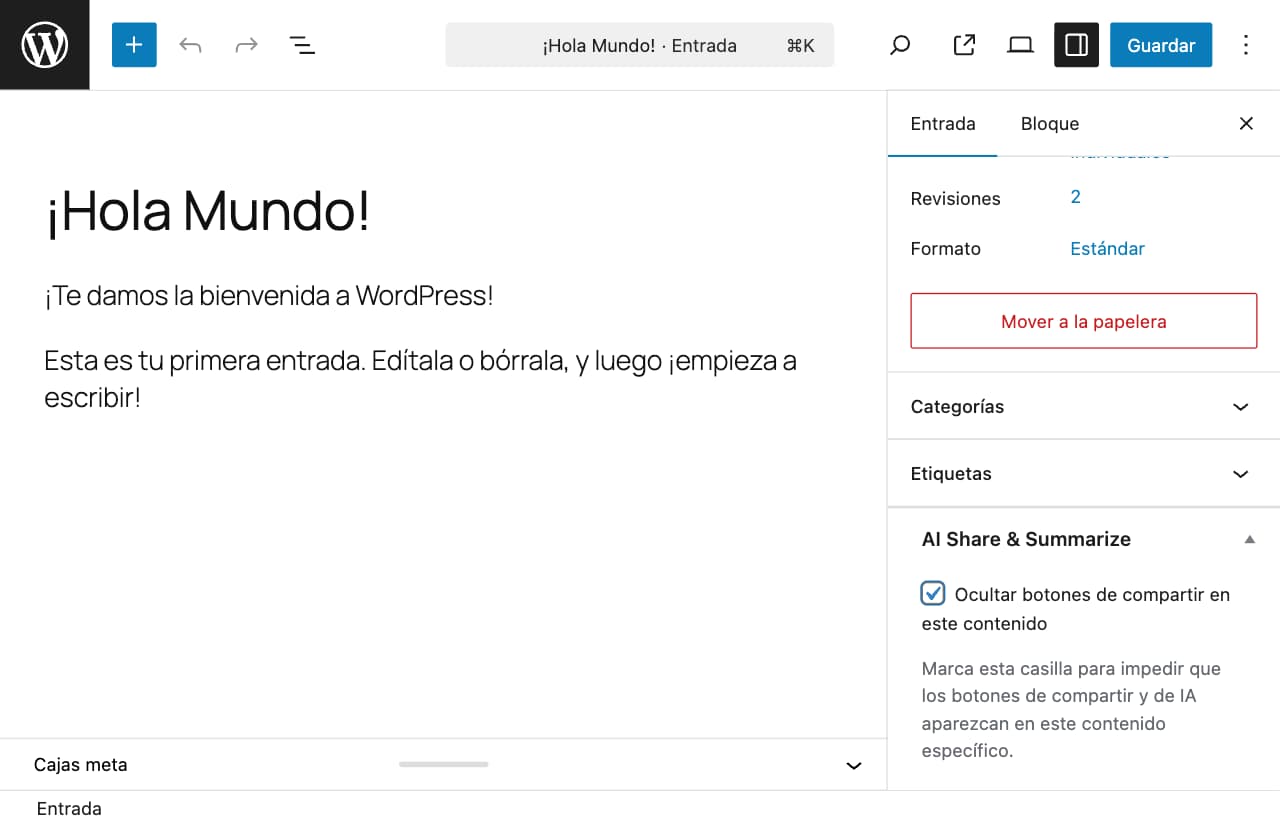The width and height of the screenshot is (1280, 824).
Task: Open the options three-dot menu
Action: tap(1246, 44)
